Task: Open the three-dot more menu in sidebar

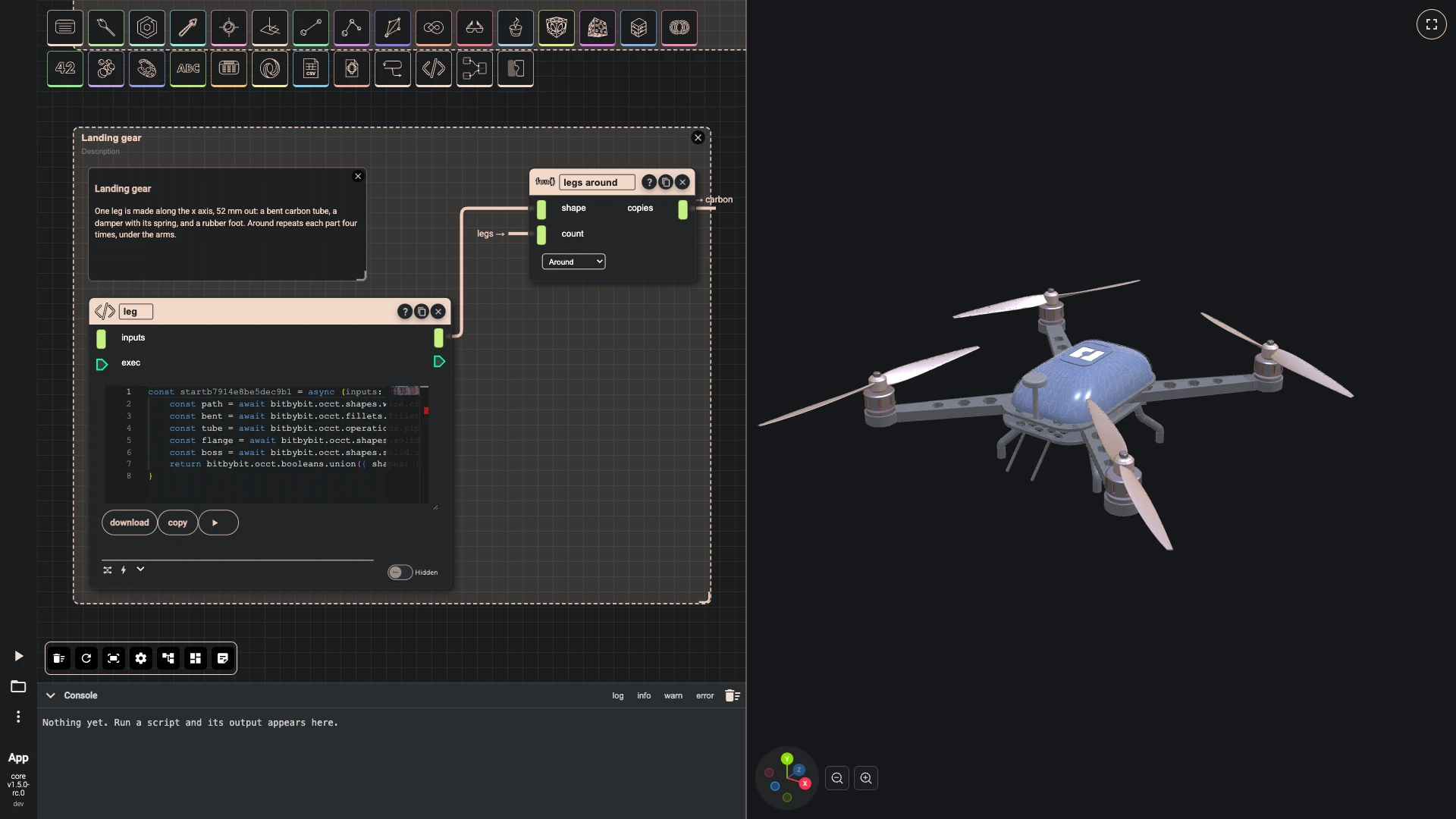Action: point(18,717)
